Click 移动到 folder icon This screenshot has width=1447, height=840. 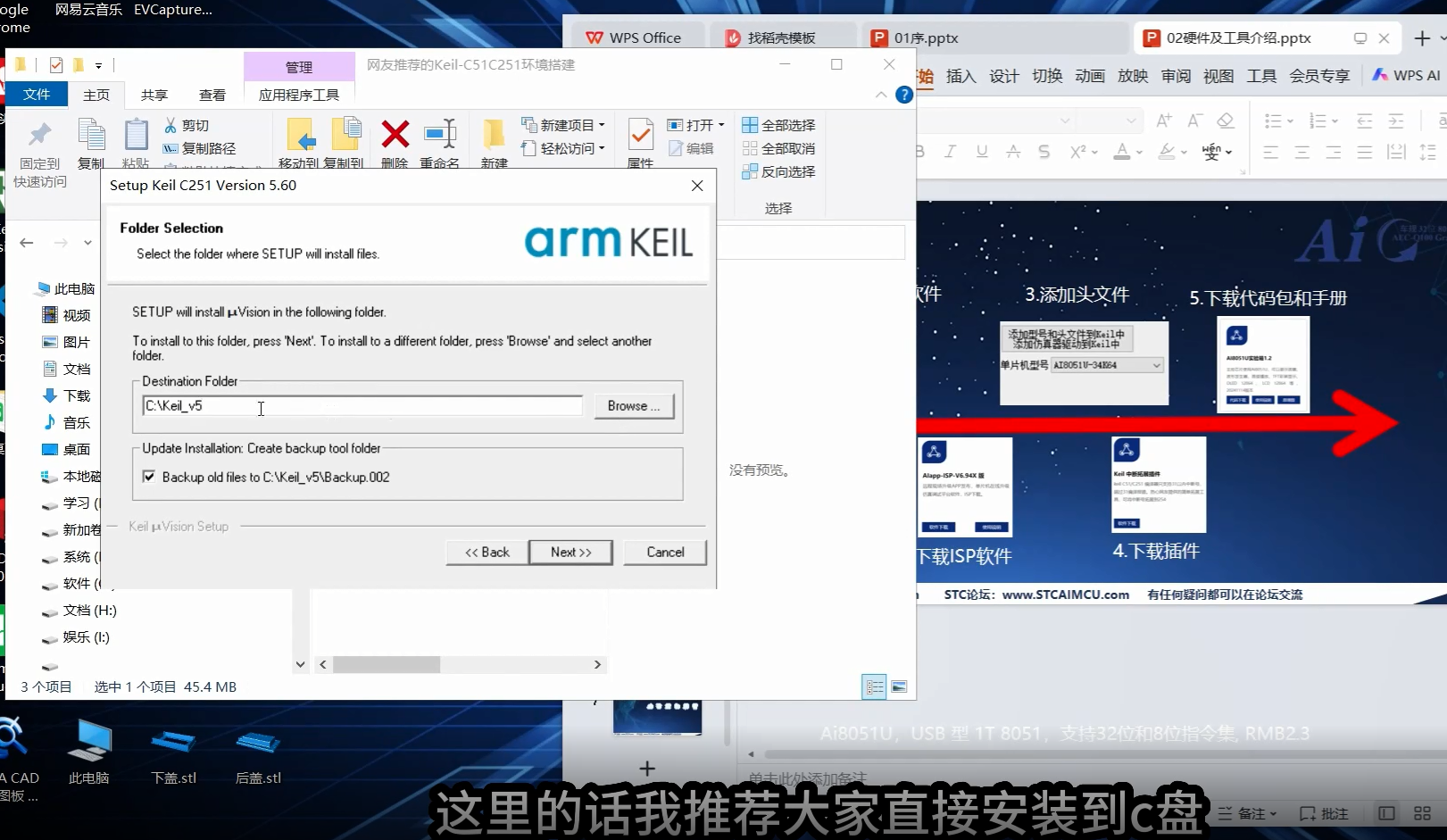[301, 135]
